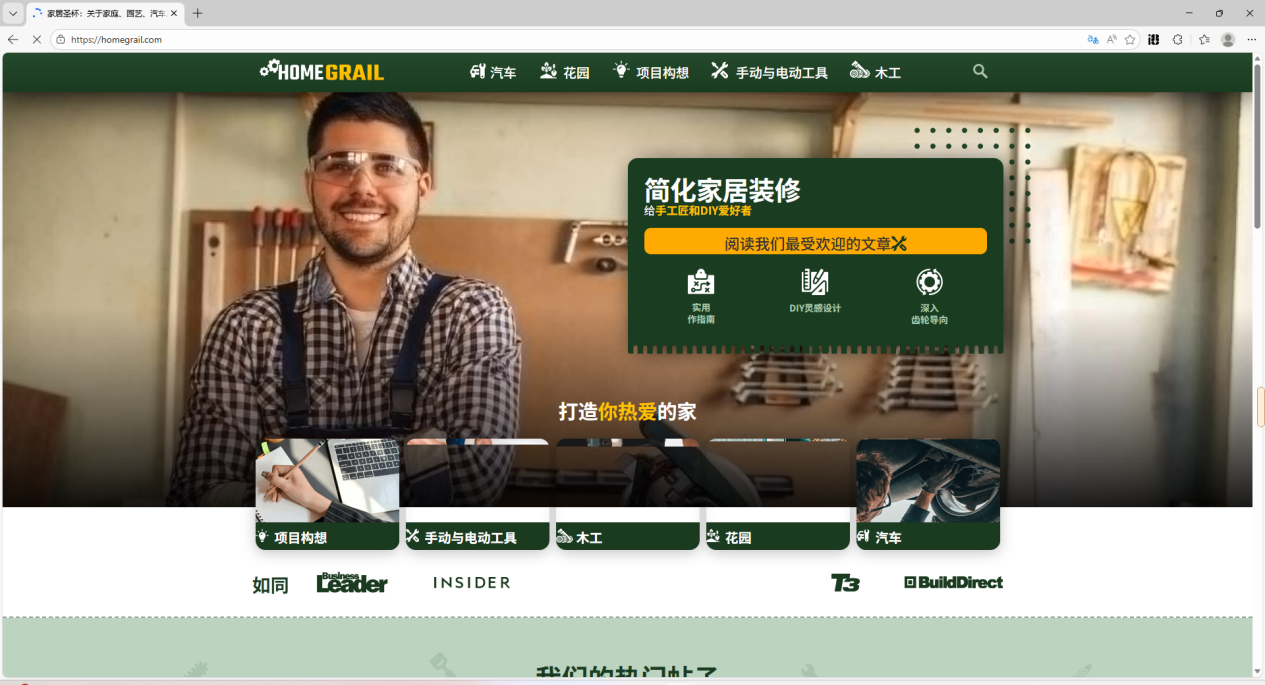Click the INSIDER logo
Screen dimensions: 1265x685
(x=471, y=582)
